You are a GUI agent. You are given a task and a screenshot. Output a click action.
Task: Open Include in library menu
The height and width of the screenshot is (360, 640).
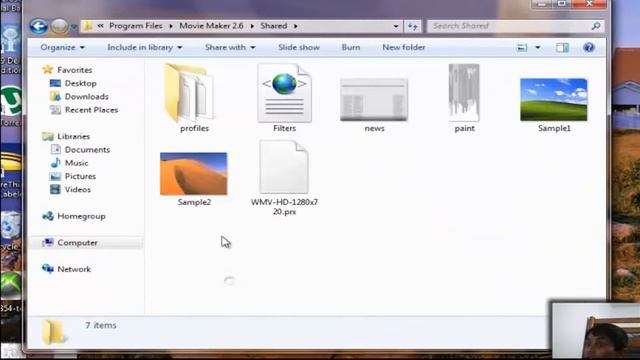tap(144, 47)
